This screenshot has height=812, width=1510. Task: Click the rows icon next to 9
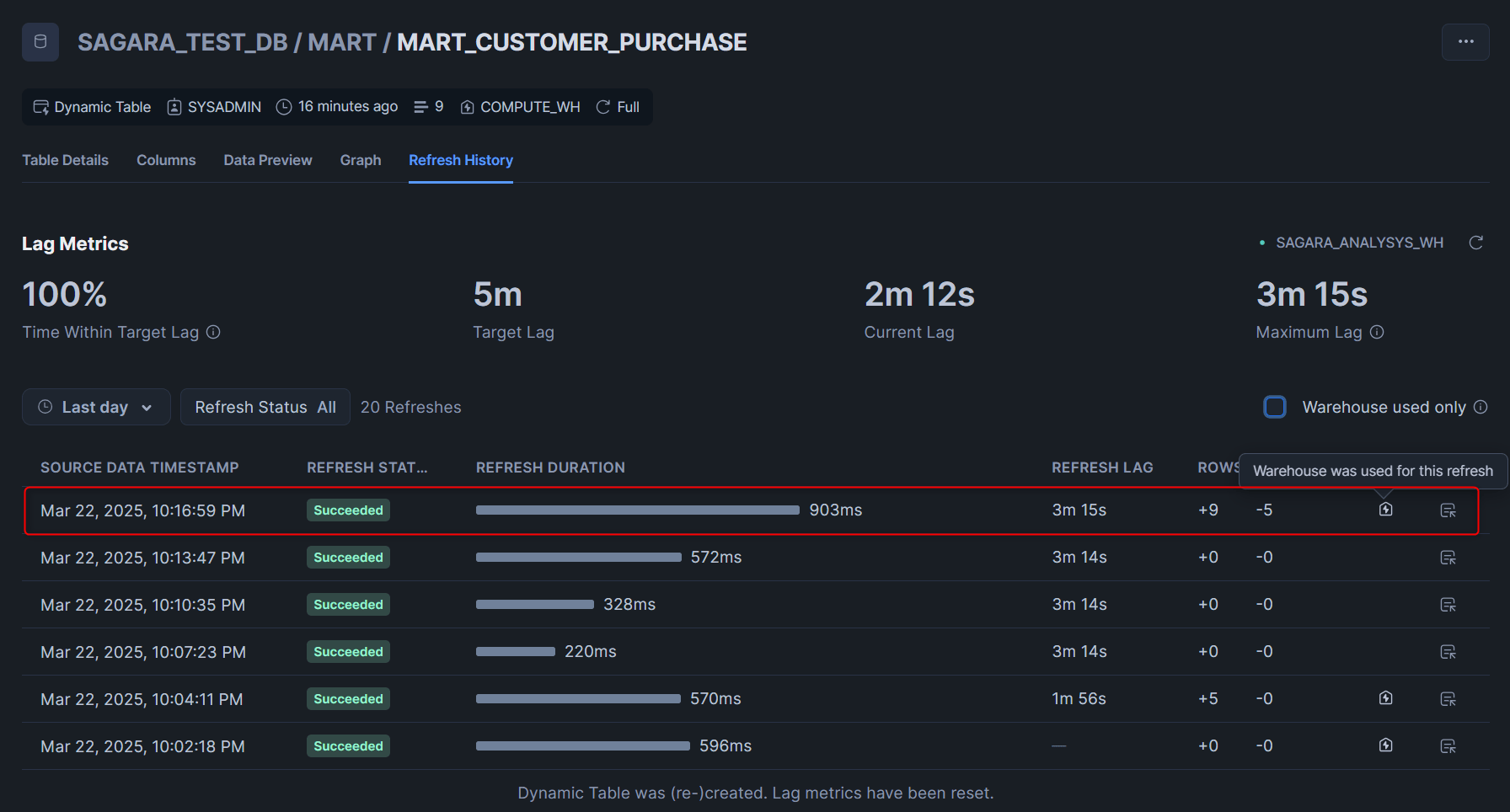point(421,107)
